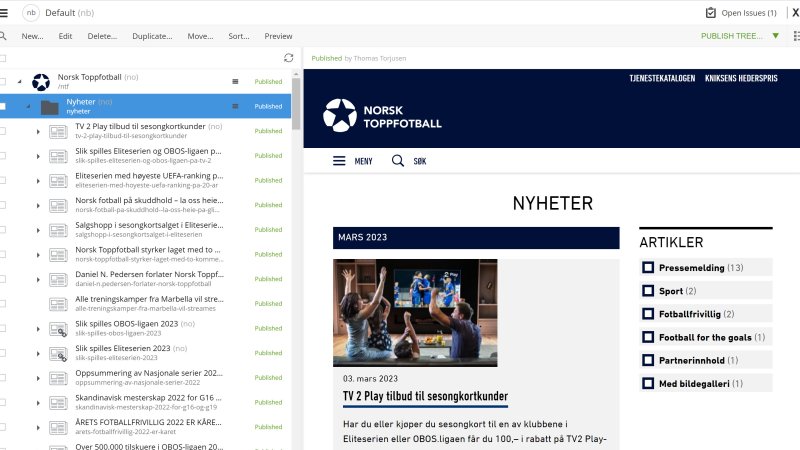Check the TV 2 Play tilbud row checkbox

pos(4,131)
